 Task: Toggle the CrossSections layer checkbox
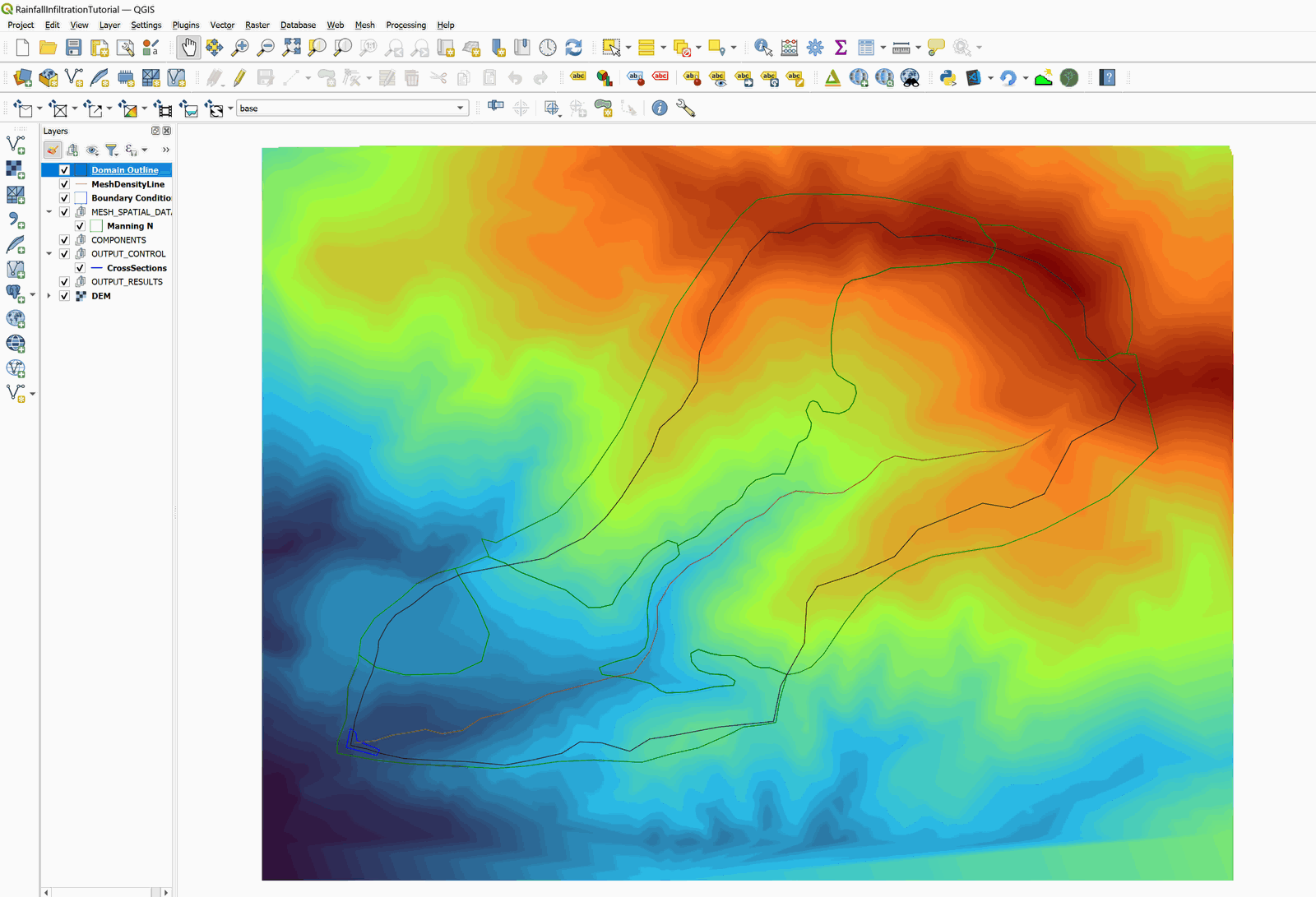(x=80, y=268)
